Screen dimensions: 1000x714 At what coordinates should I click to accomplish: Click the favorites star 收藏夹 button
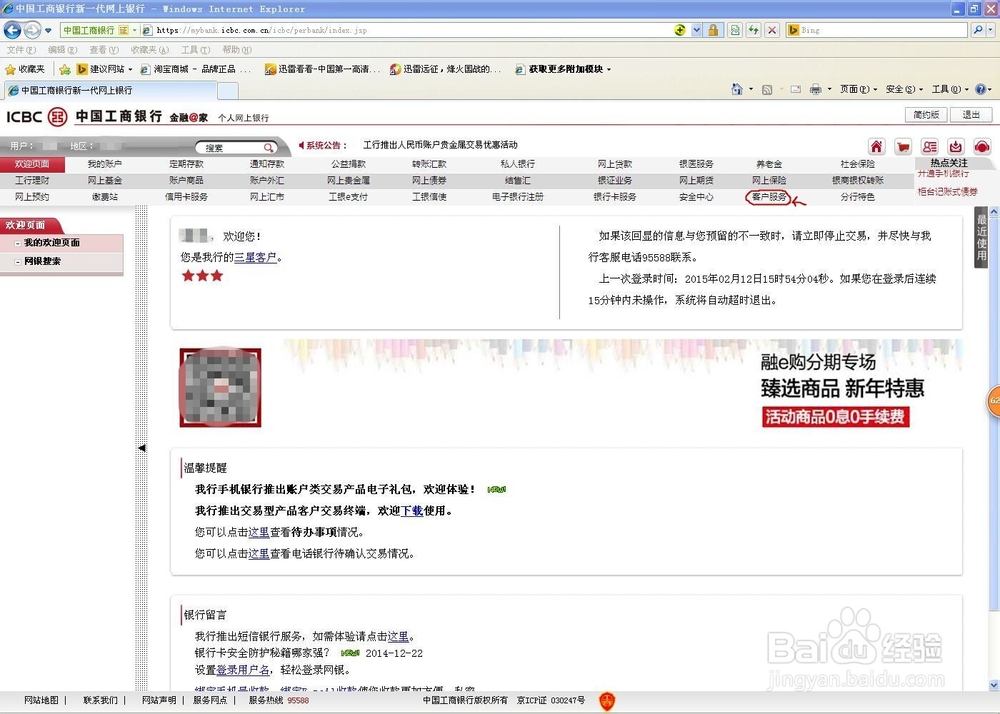tap(25, 69)
